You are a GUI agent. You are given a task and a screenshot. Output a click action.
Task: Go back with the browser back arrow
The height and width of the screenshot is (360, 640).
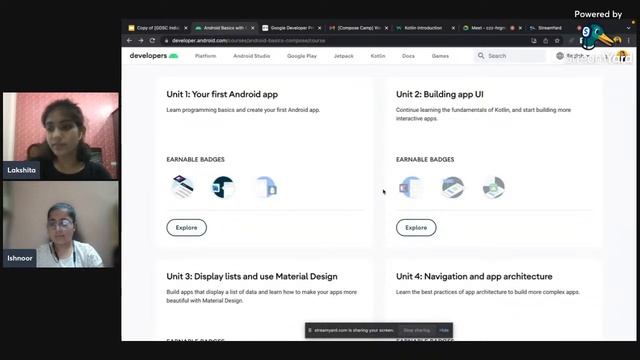[129, 40]
